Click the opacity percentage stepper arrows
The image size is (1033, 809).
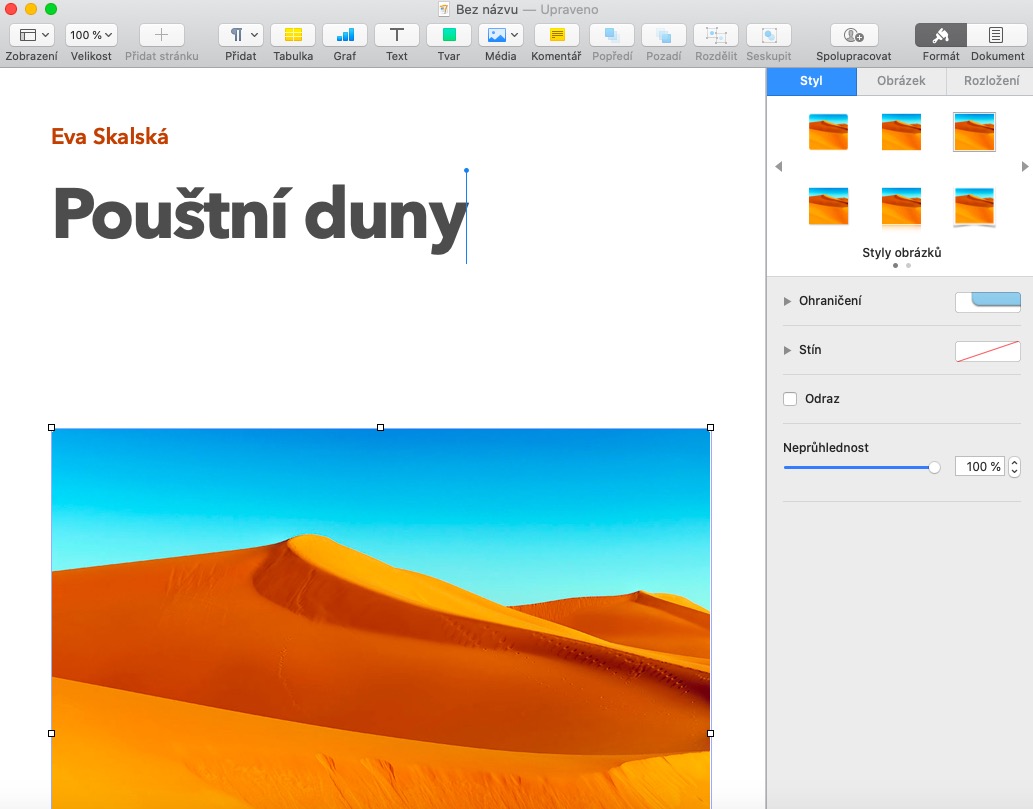[1014, 467]
